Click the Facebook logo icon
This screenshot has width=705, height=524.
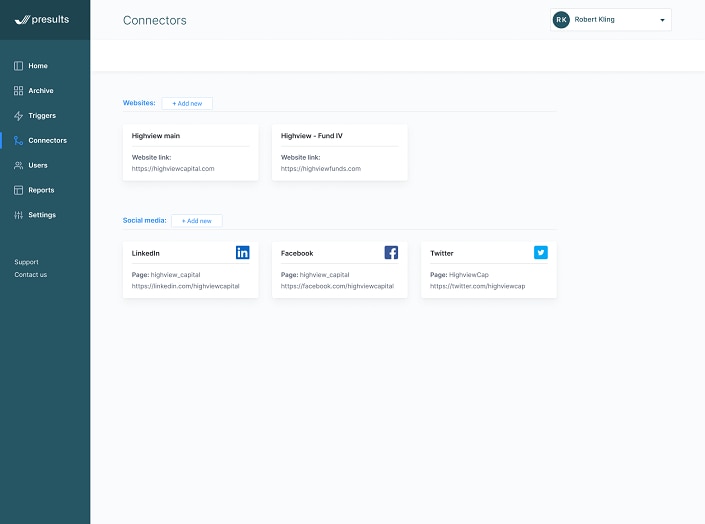pos(391,253)
